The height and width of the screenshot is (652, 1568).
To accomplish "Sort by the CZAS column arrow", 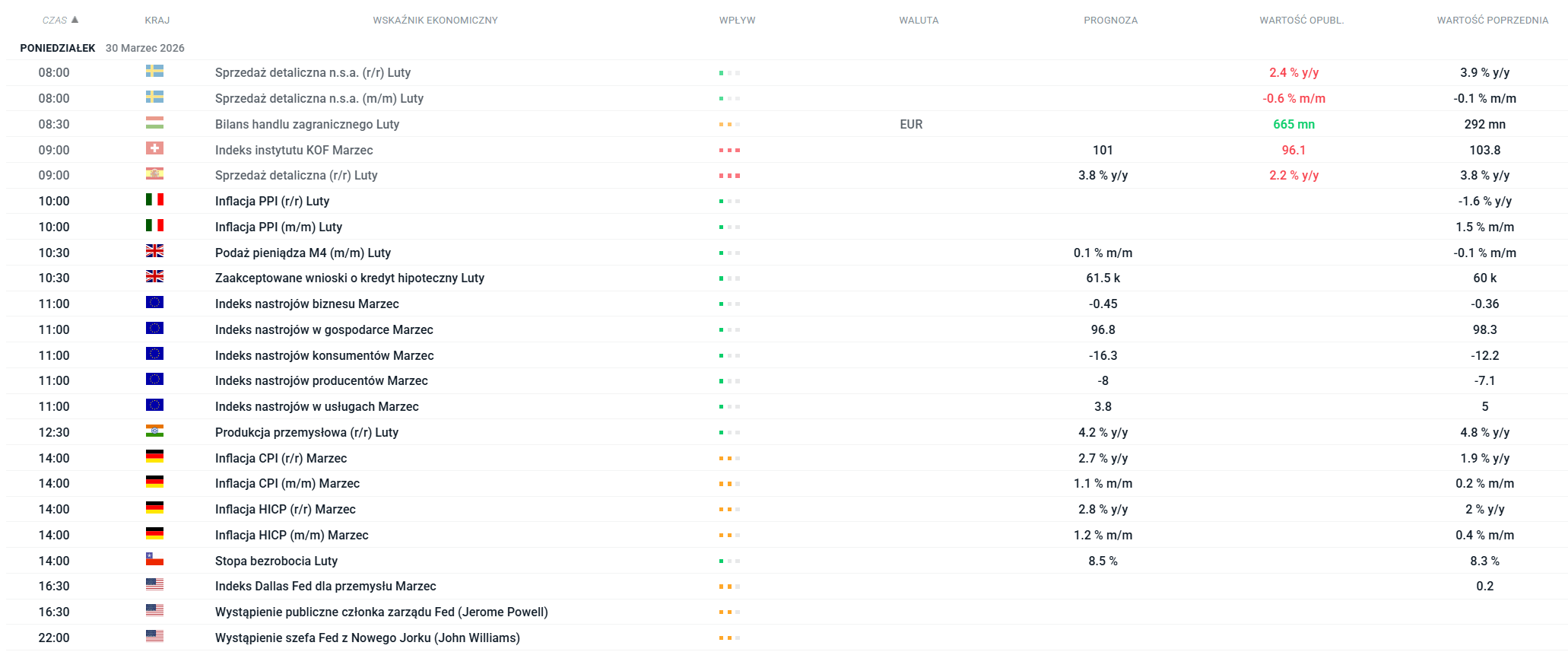I will pos(75,20).
